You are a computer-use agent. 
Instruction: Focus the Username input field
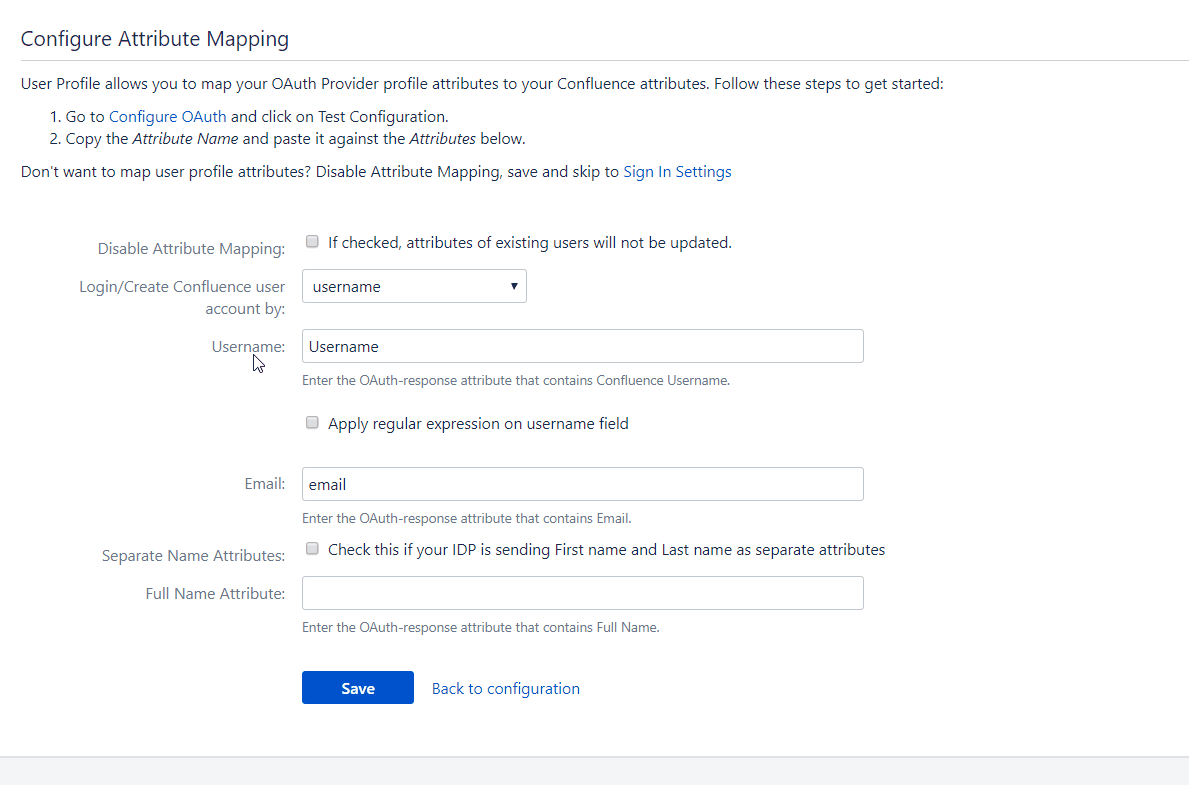tap(582, 346)
